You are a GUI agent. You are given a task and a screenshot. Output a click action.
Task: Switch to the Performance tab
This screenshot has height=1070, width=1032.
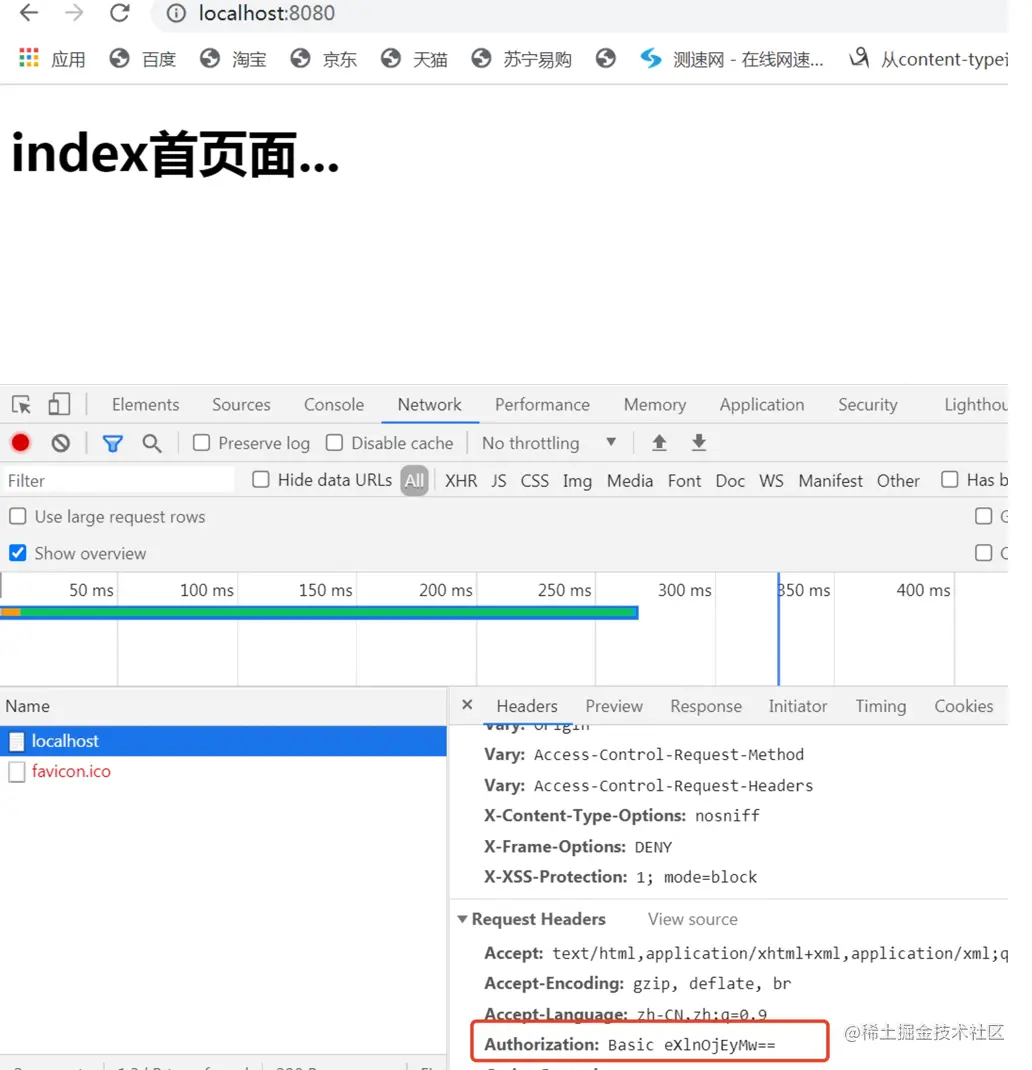click(x=542, y=405)
